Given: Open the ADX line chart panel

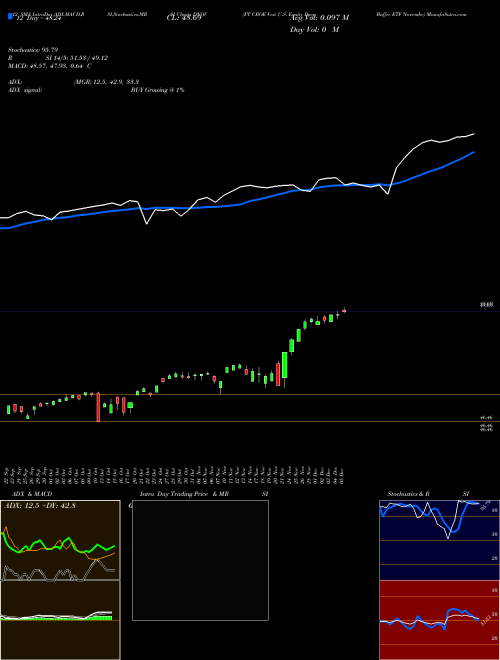Looking at the screenshot, I should 60,540.
